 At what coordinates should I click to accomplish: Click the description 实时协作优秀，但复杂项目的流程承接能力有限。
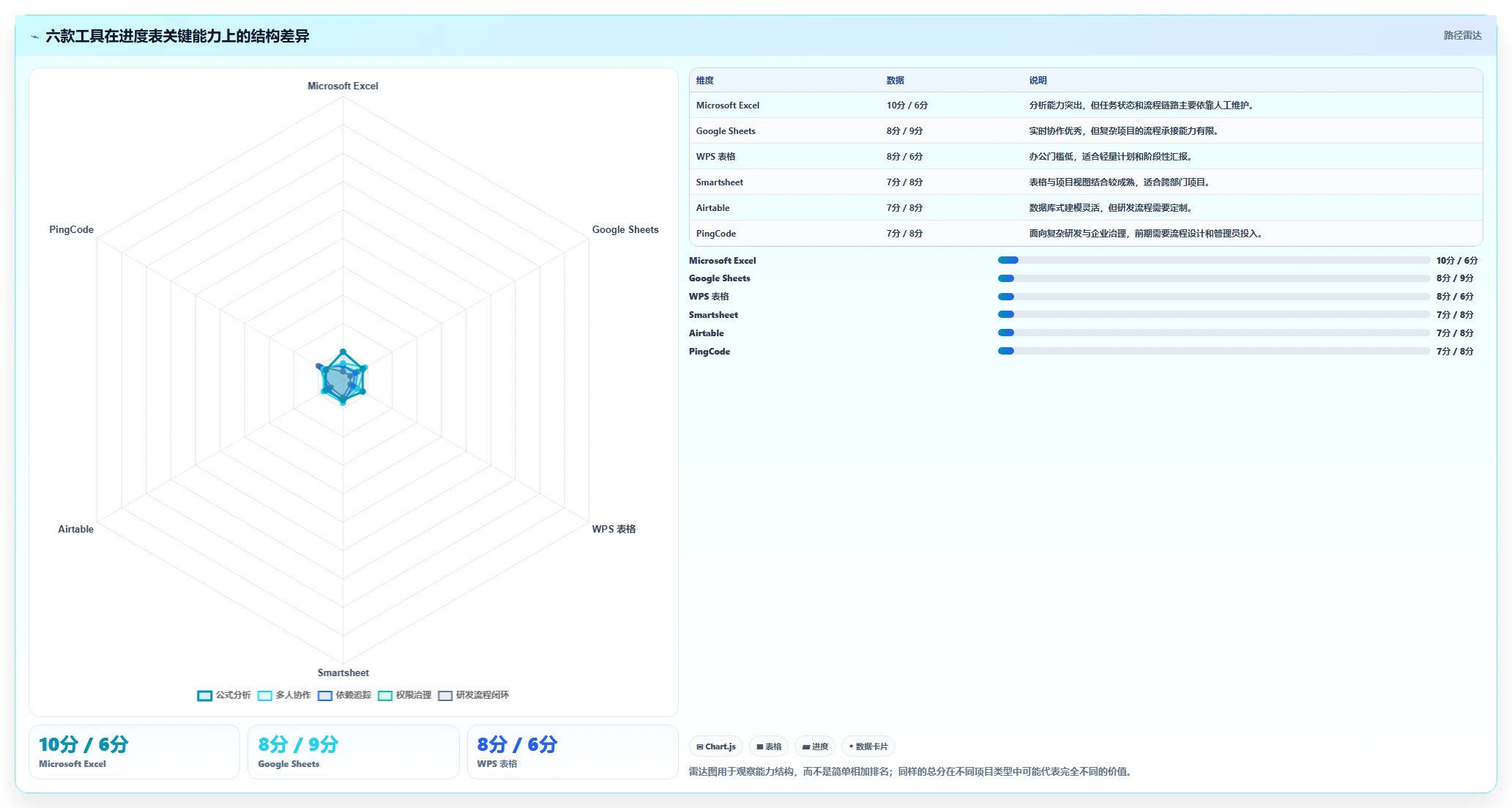click(1125, 131)
